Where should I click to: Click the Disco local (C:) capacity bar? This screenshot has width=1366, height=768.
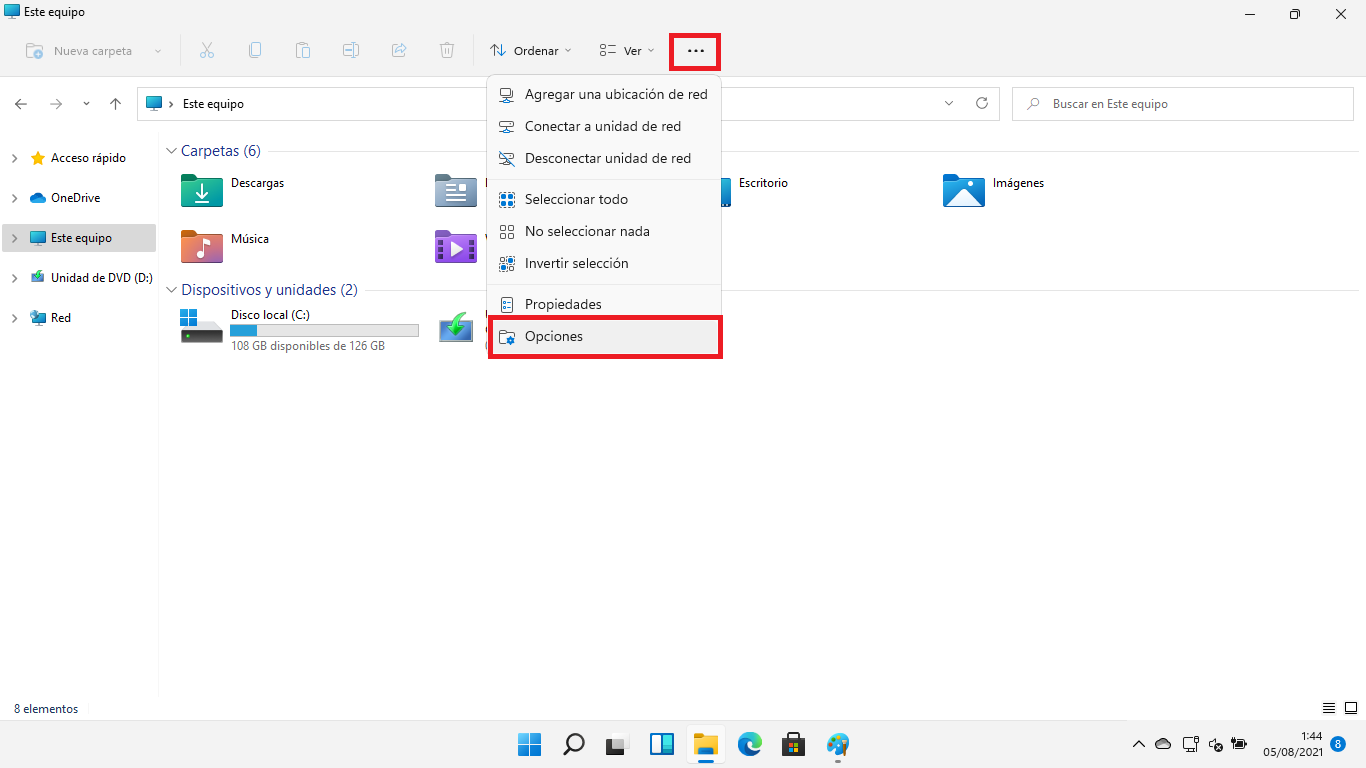pos(323,329)
